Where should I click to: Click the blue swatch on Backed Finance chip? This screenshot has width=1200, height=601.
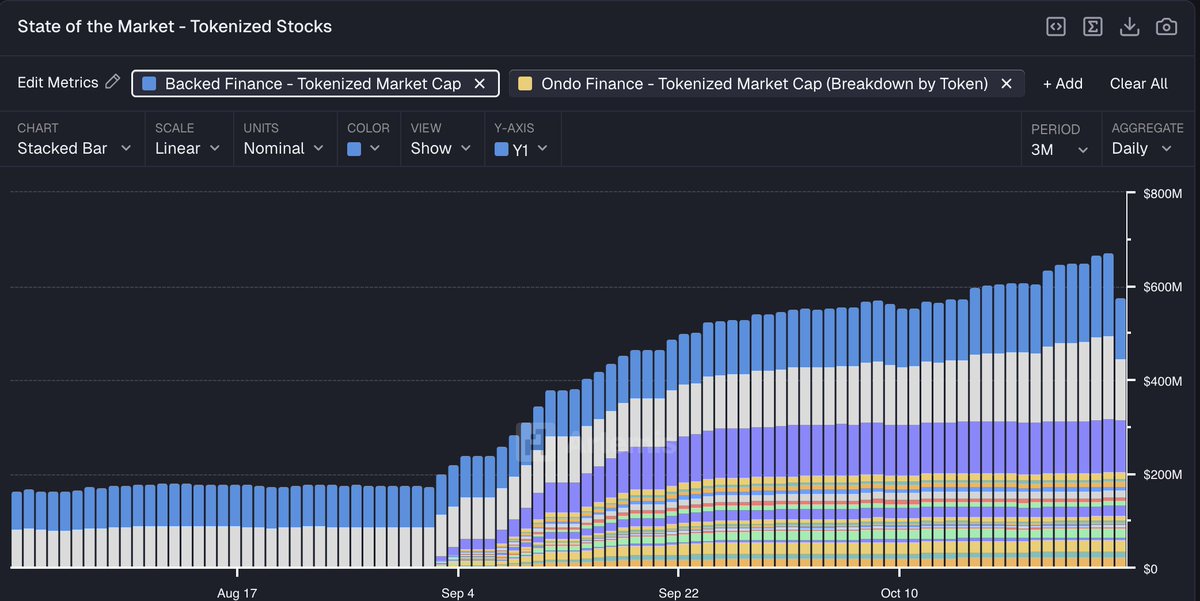[149, 84]
